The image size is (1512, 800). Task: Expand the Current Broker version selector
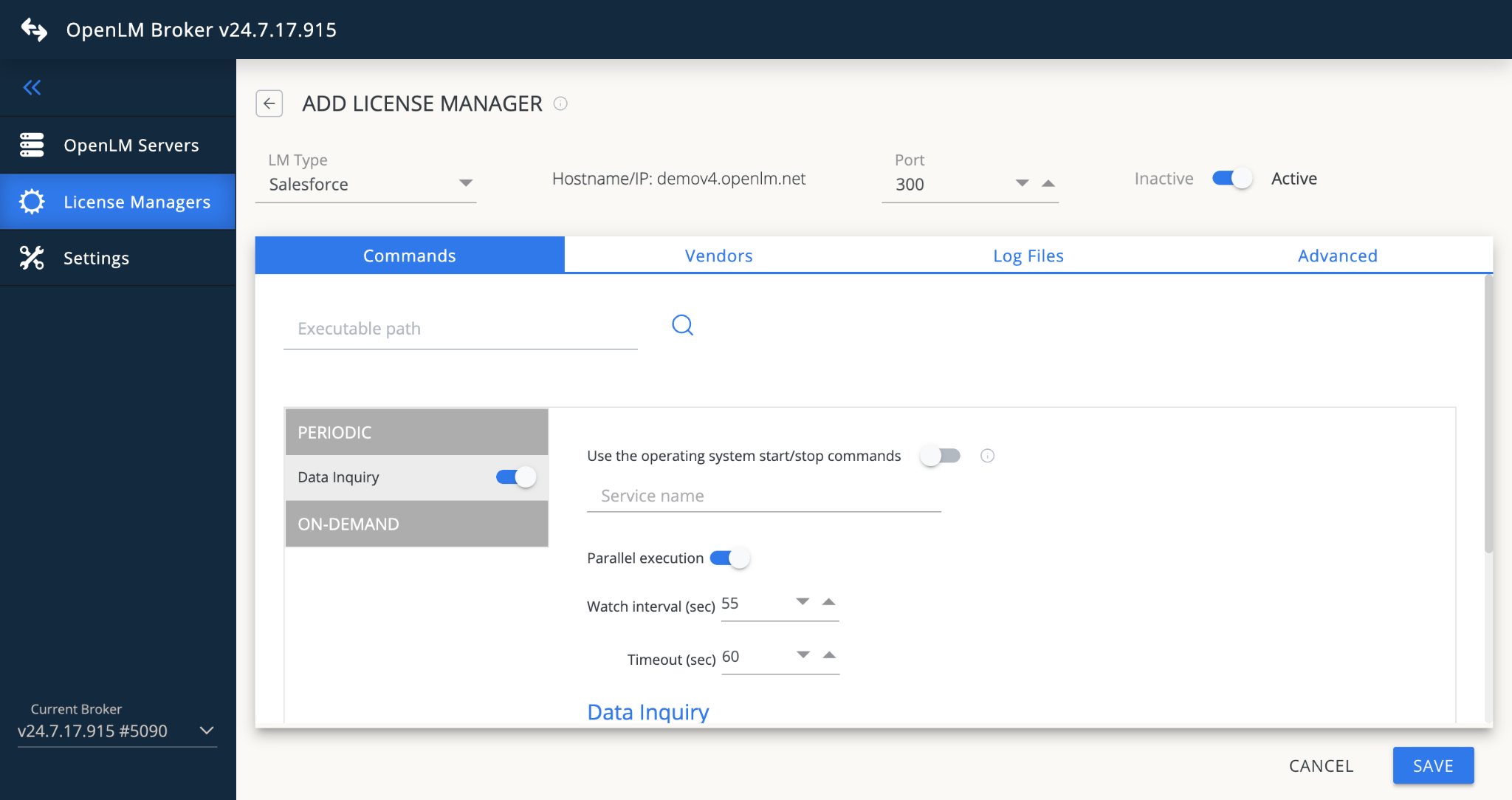(x=205, y=731)
